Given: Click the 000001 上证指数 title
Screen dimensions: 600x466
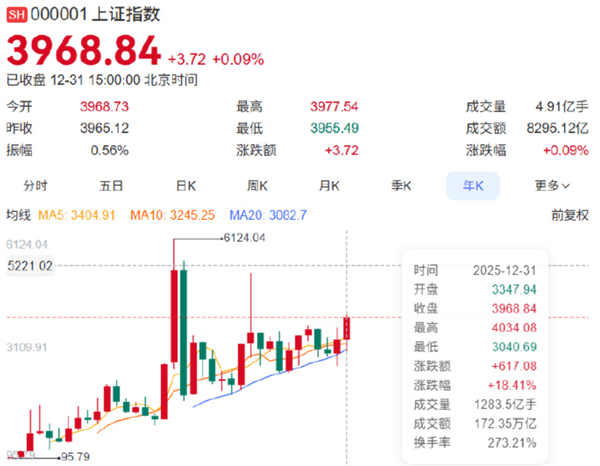Looking at the screenshot, I should point(95,15).
